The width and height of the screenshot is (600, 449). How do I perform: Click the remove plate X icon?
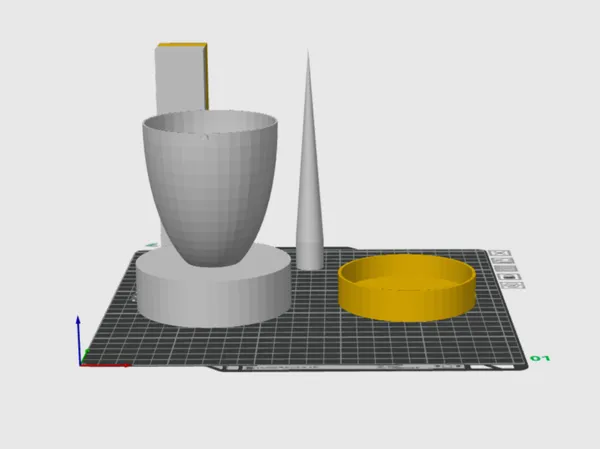500,253
